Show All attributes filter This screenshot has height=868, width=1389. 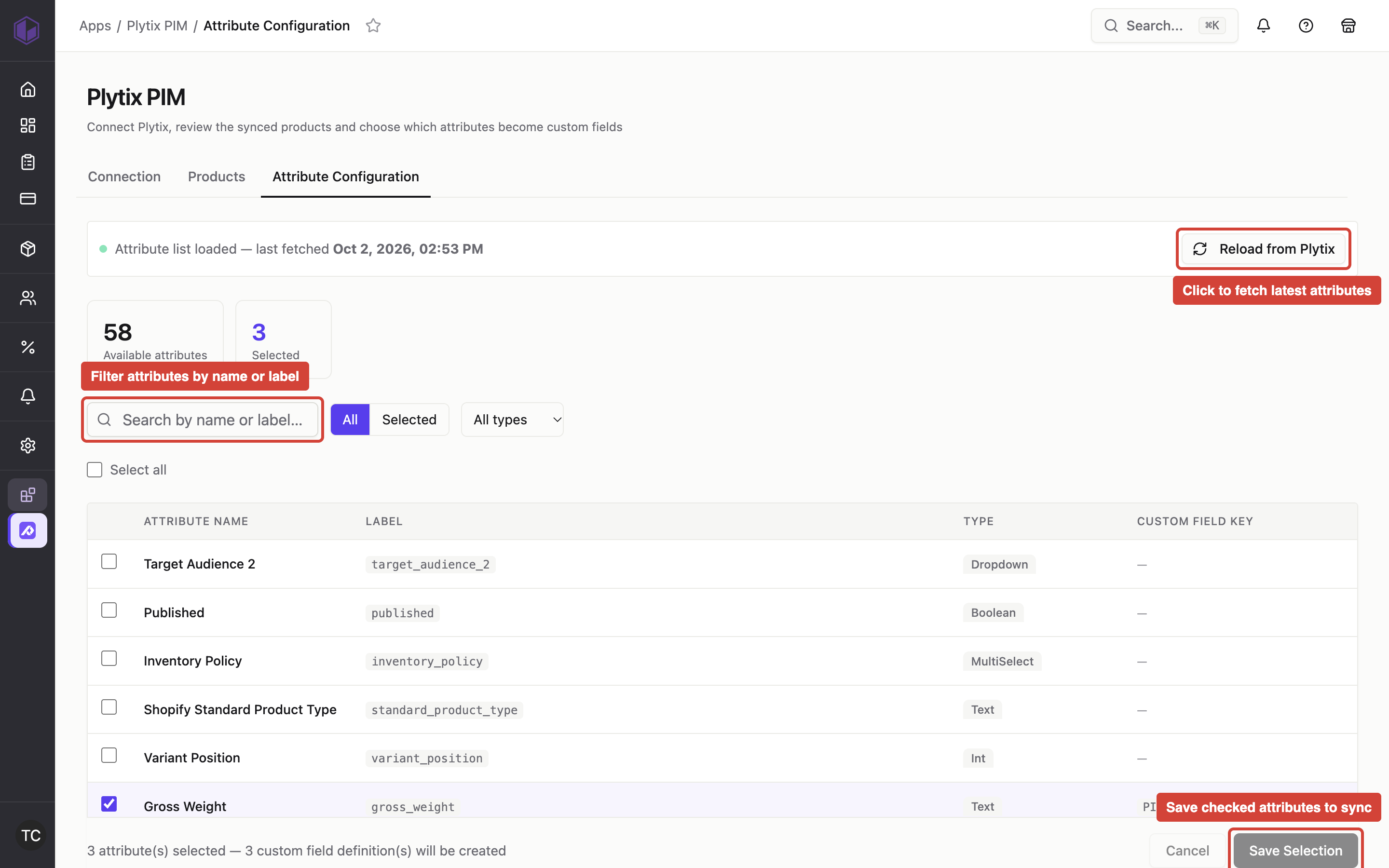350,420
